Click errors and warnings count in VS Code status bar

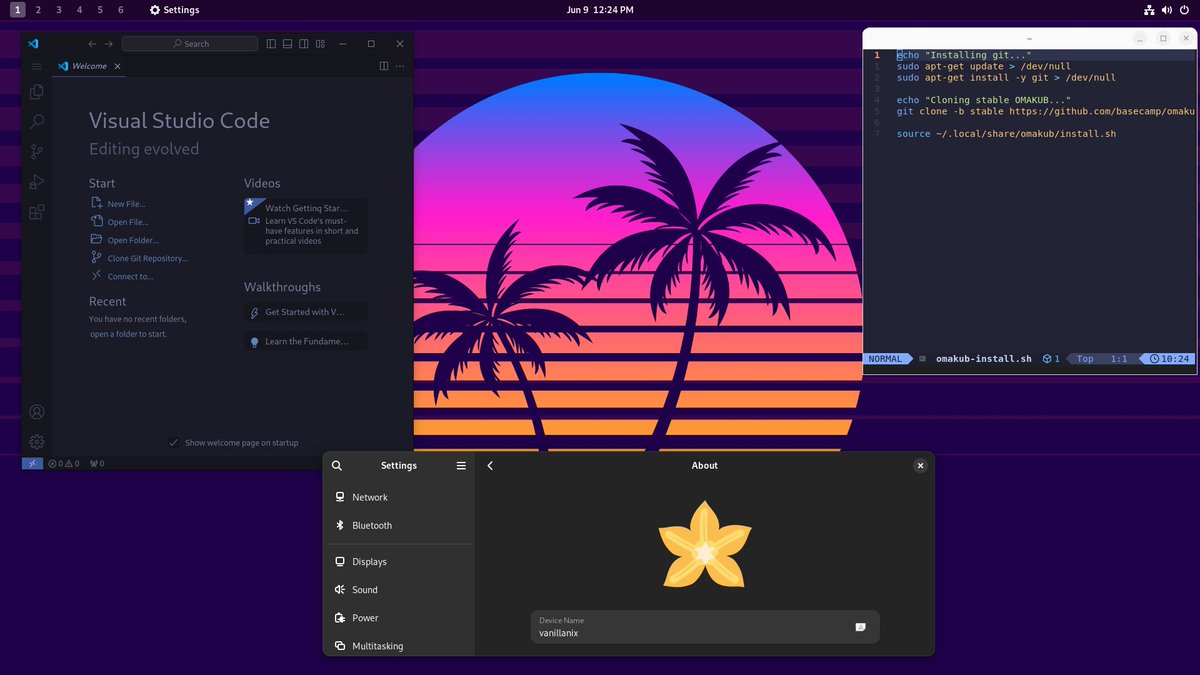pos(62,463)
